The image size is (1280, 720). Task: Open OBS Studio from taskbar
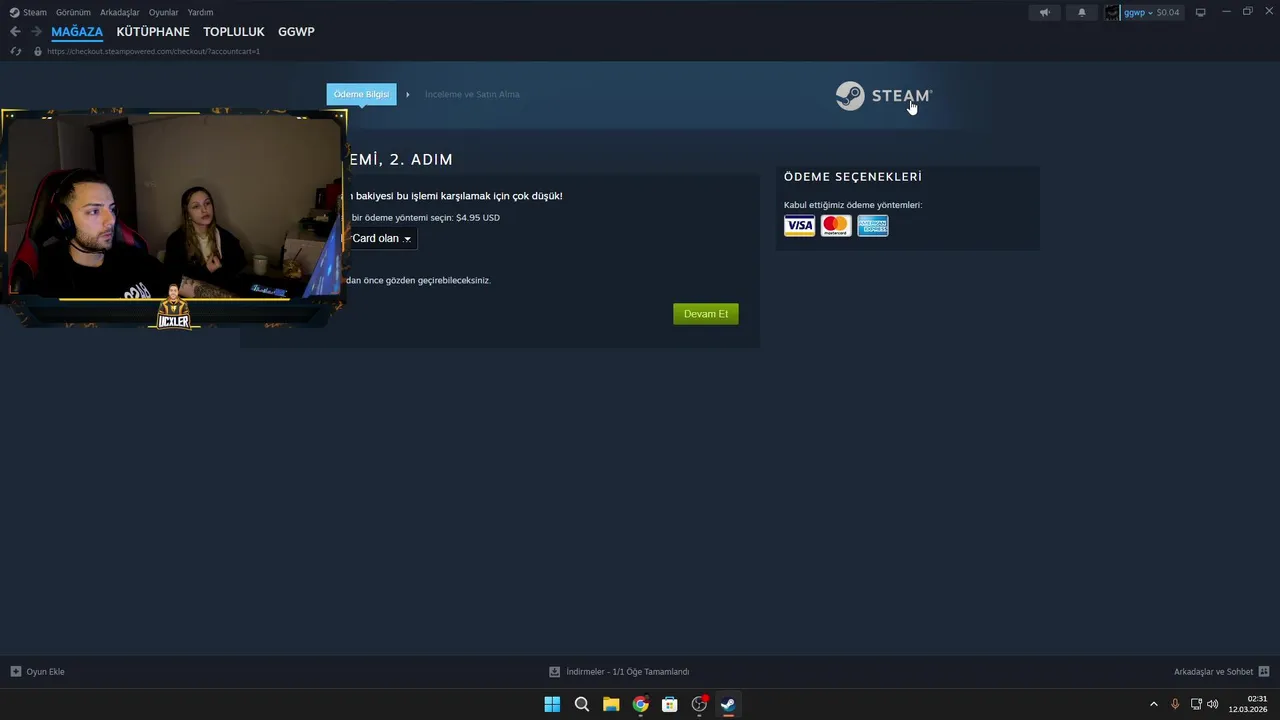click(x=700, y=704)
